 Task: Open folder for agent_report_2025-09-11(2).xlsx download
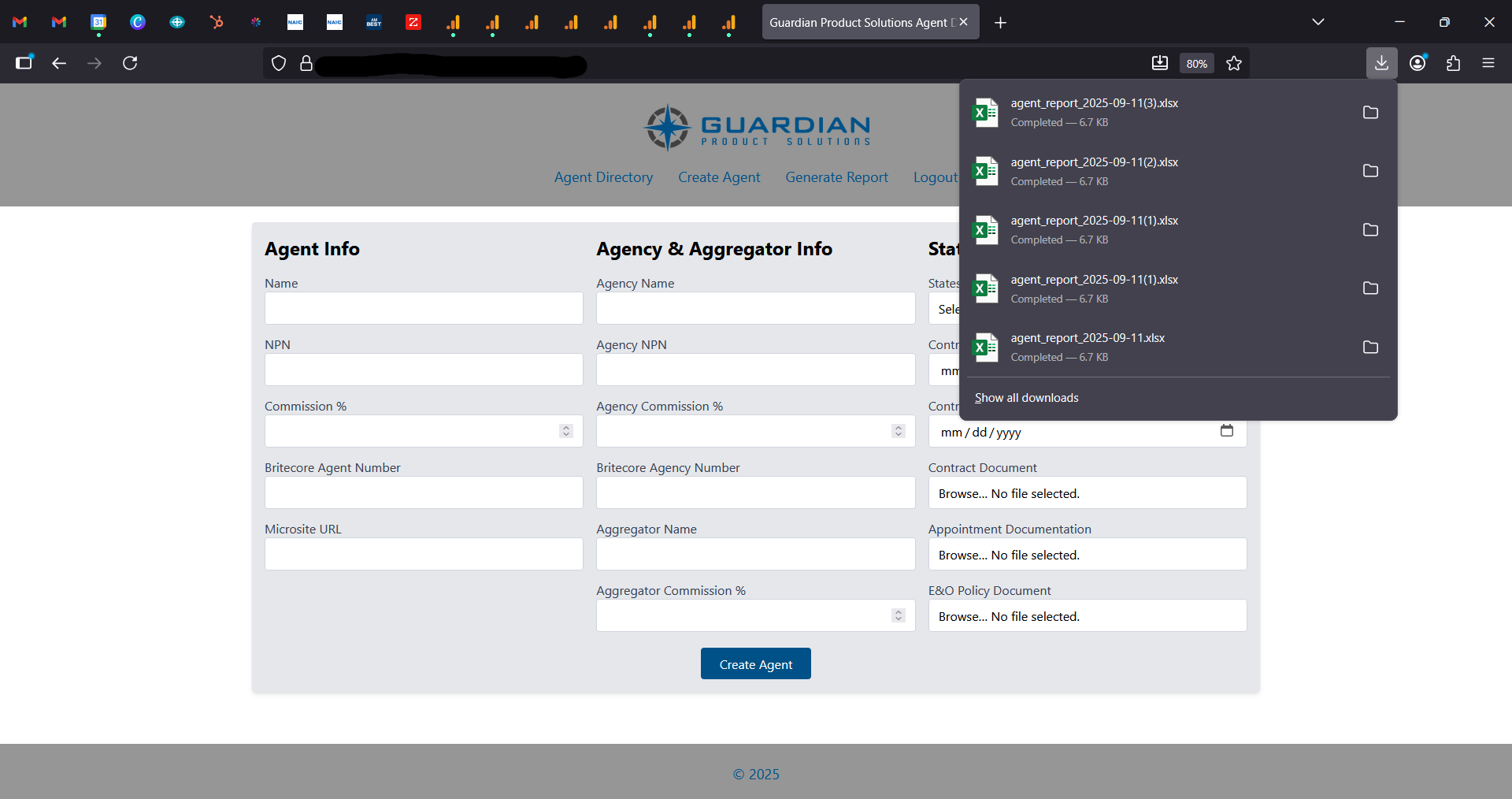[1370, 171]
